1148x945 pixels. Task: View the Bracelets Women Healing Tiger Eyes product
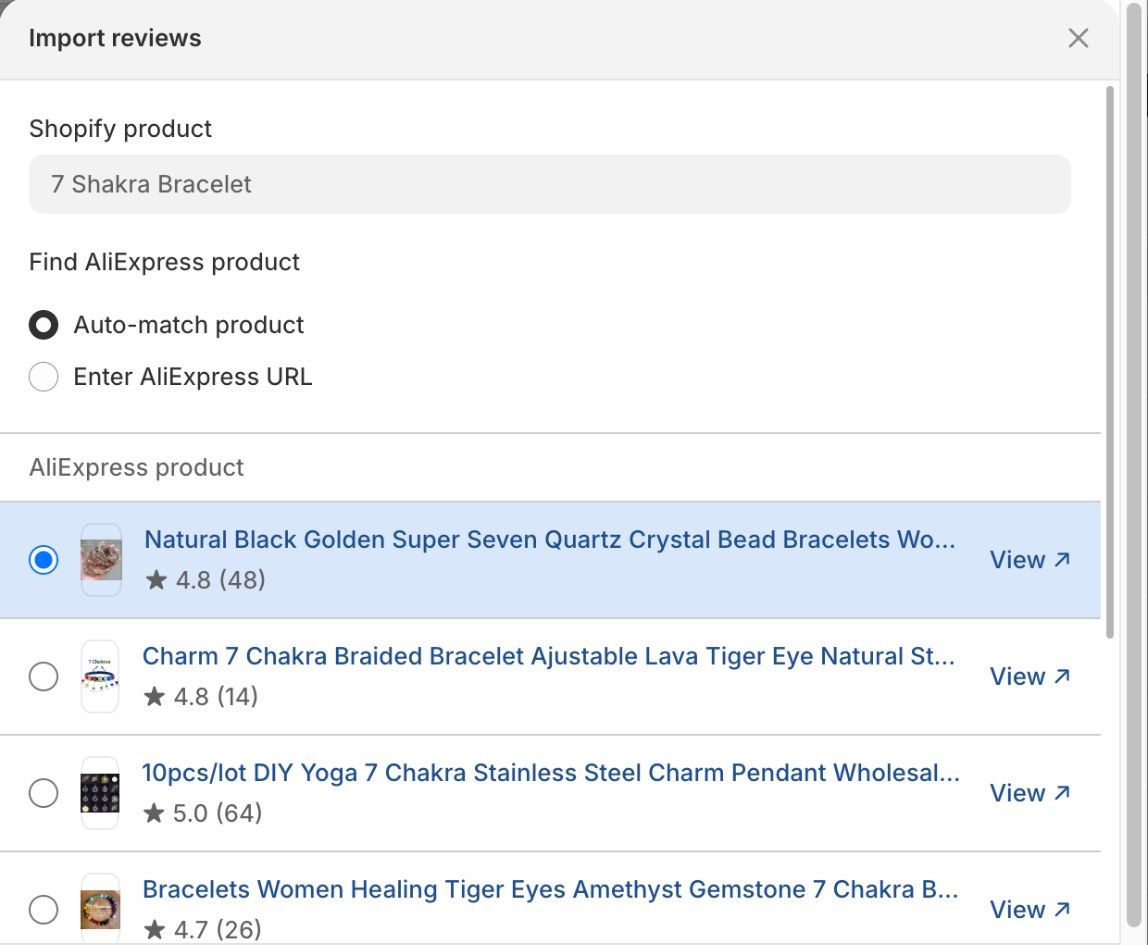coord(1030,909)
